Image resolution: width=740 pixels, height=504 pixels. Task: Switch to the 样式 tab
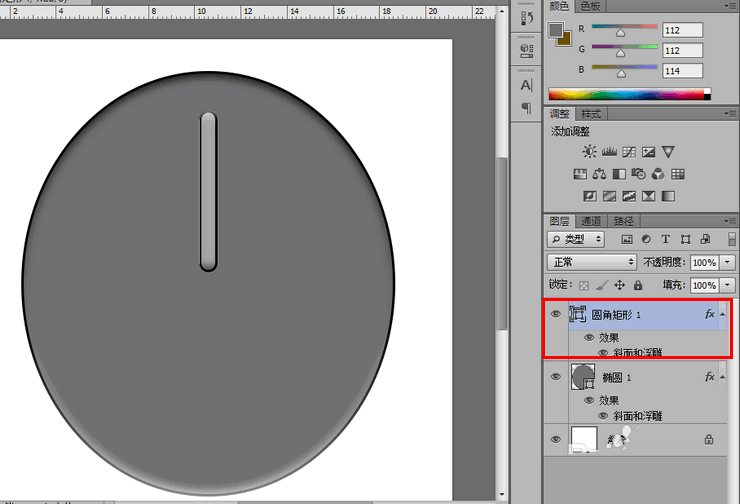tap(591, 114)
